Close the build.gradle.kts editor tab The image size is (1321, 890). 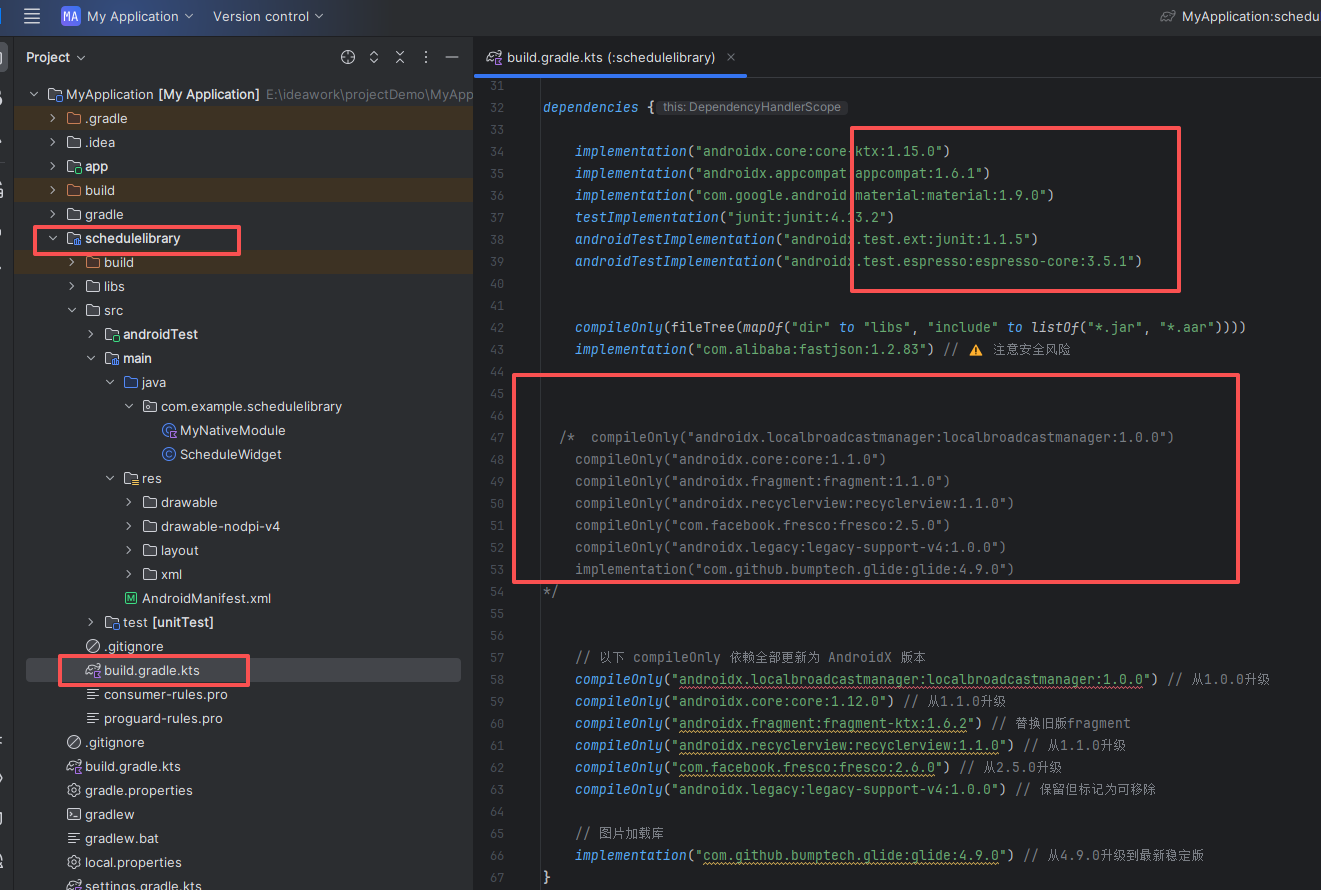tap(731, 57)
